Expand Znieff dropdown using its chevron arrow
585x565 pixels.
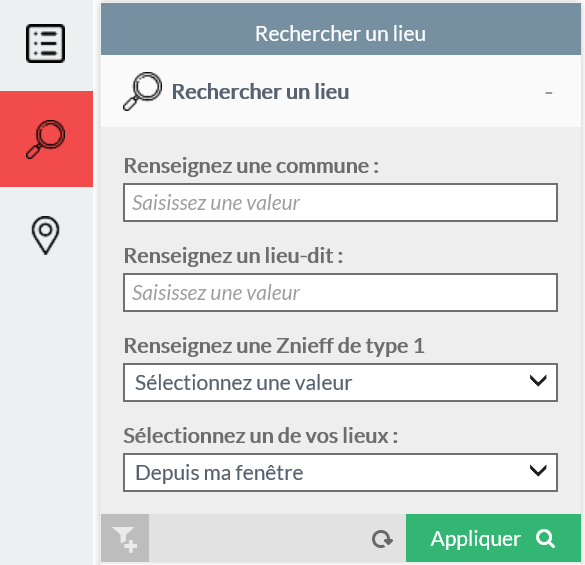[x=538, y=381]
